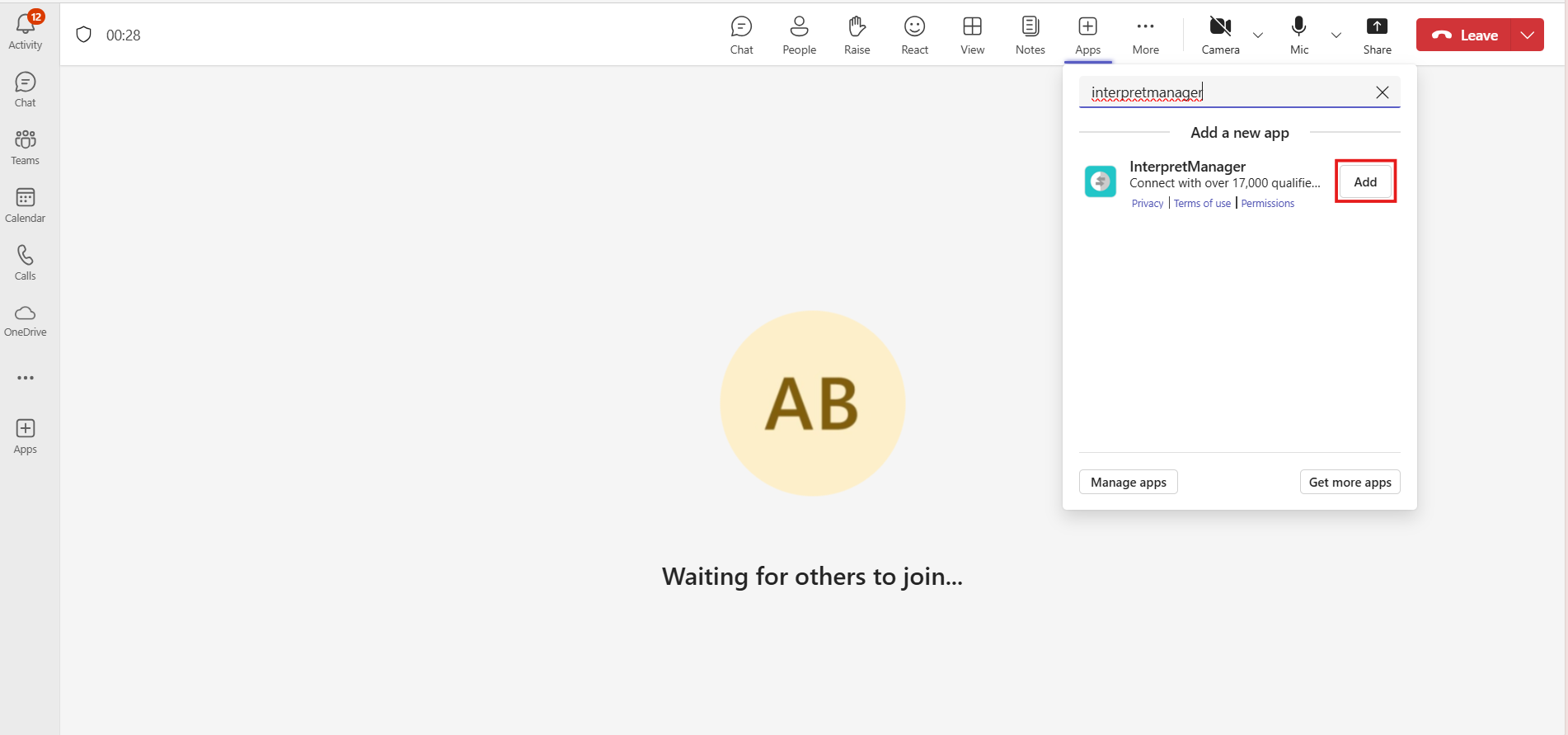Mute the Mic
The width and height of the screenshot is (1568, 735).
click(1299, 35)
